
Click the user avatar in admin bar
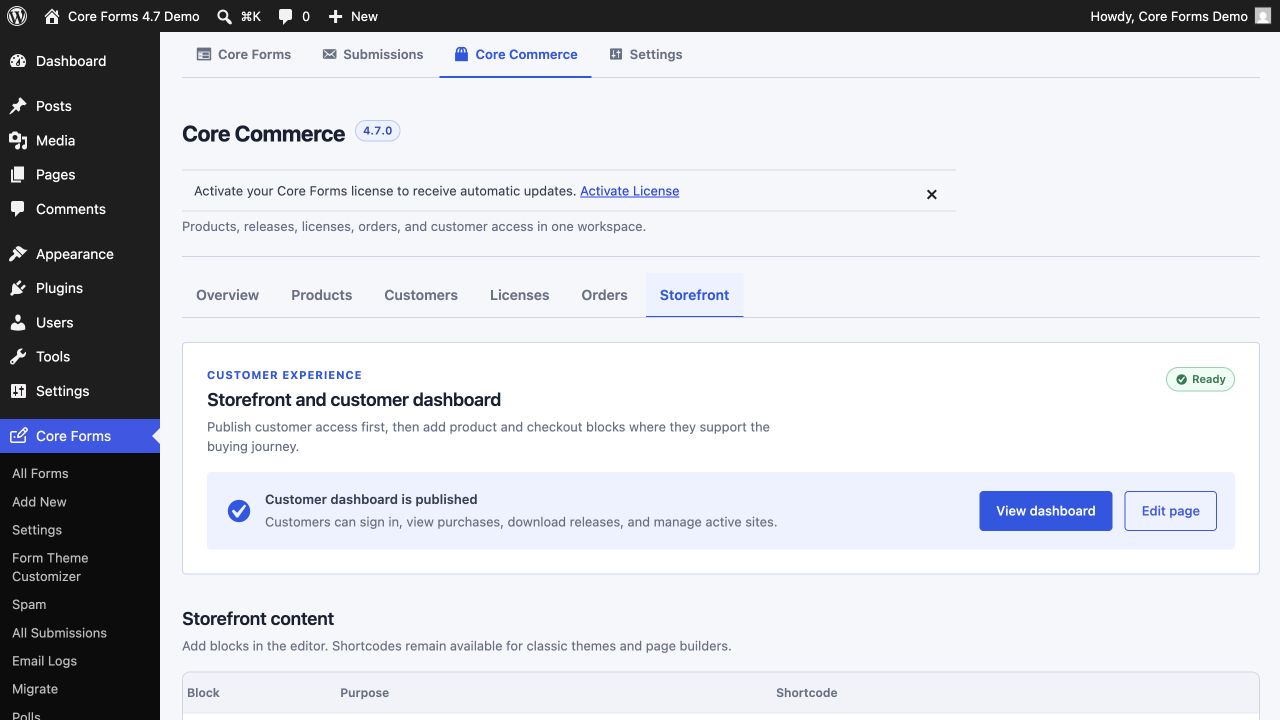(x=1263, y=16)
